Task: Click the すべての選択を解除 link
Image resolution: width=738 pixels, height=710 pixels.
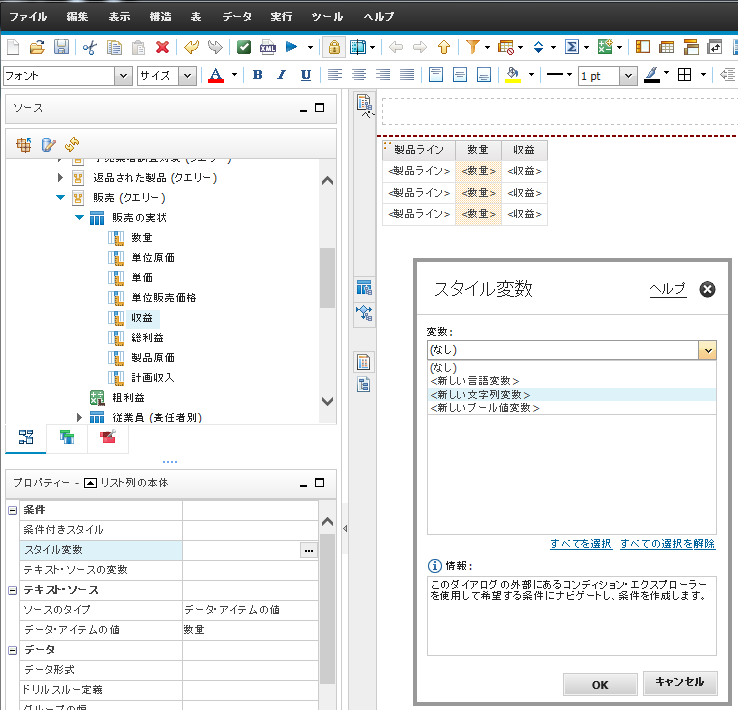Action: pos(668,544)
